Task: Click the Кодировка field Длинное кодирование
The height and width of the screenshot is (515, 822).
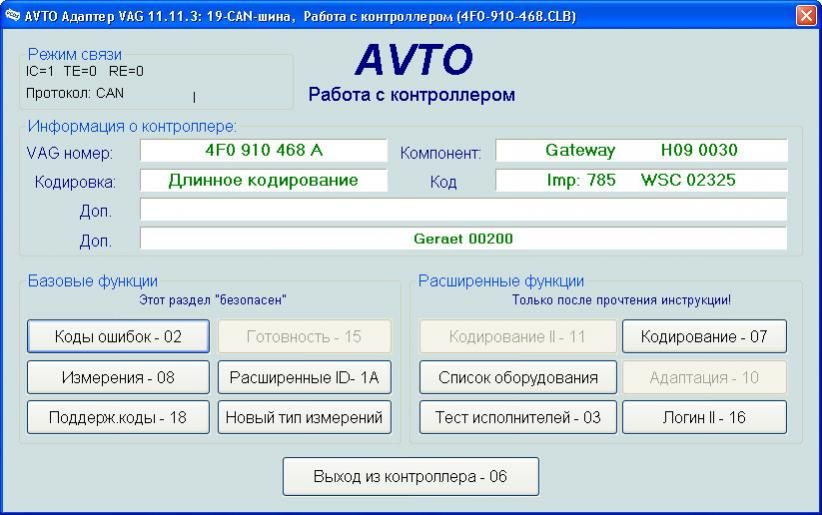Action: coord(264,180)
